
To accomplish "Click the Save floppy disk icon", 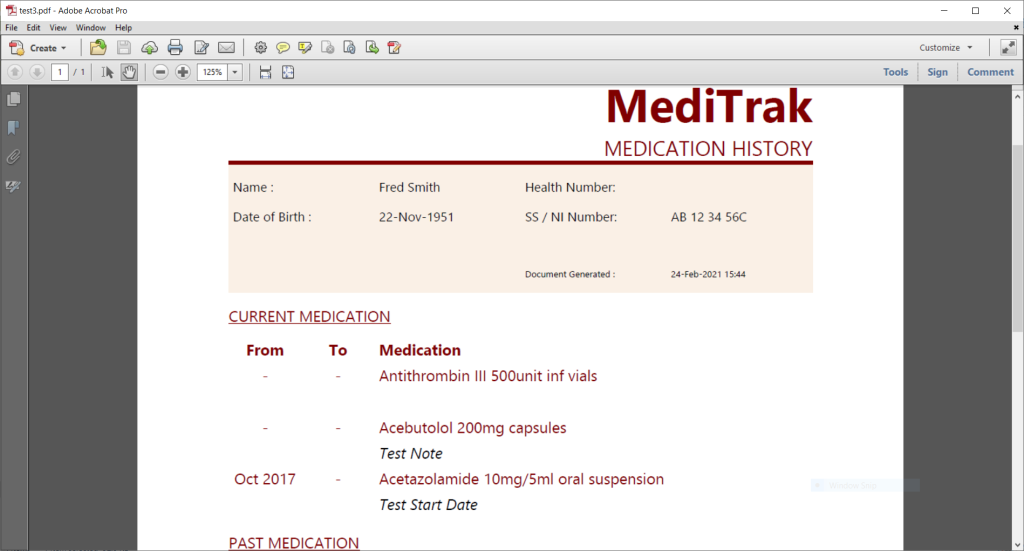I will [x=124, y=48].
